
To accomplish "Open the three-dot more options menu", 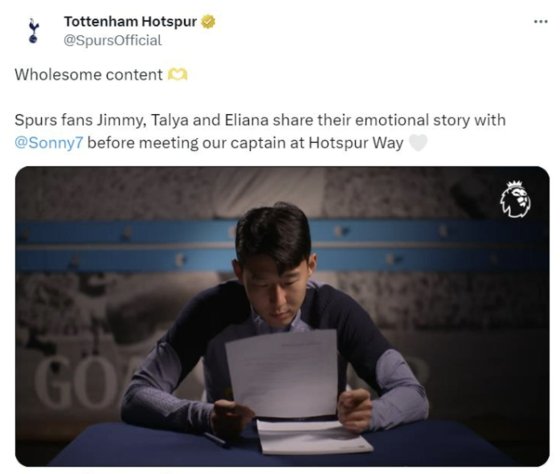I will tap(541, 22).
